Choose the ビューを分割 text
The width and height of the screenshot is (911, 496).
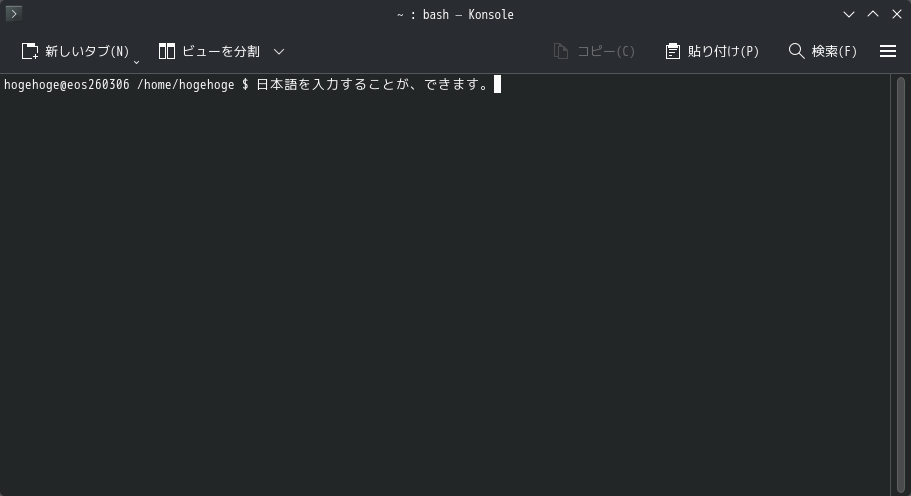pyautogui.click(x=221, y=51)
